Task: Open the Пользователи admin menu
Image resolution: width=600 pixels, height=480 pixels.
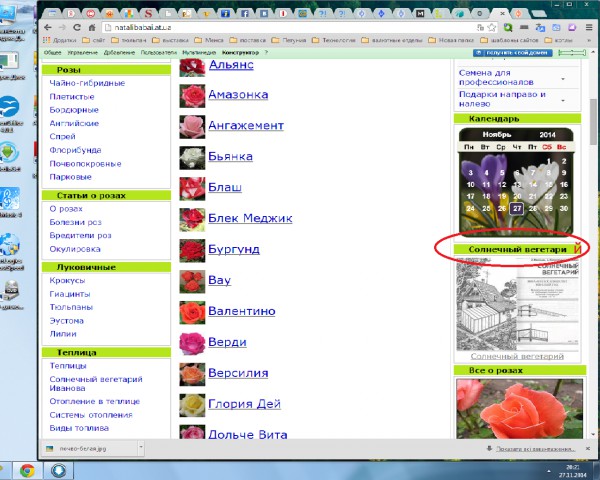Action: click(158, 52)
